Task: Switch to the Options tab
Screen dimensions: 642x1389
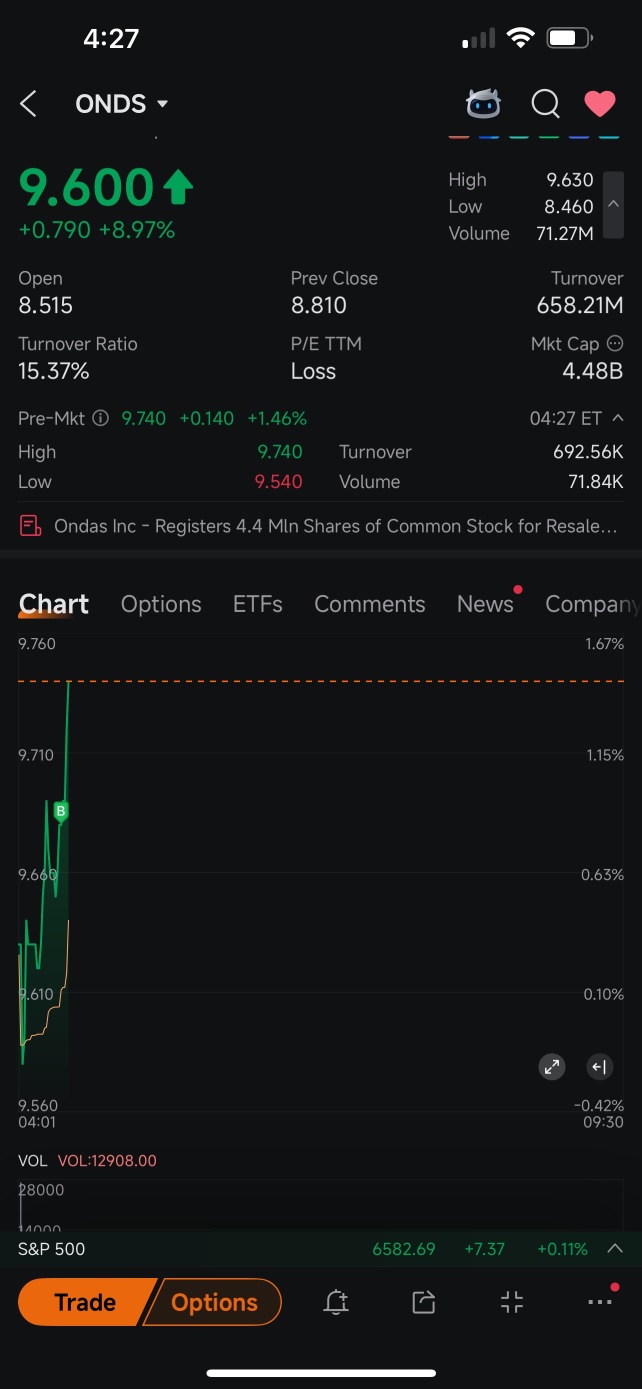Action: 161,604
